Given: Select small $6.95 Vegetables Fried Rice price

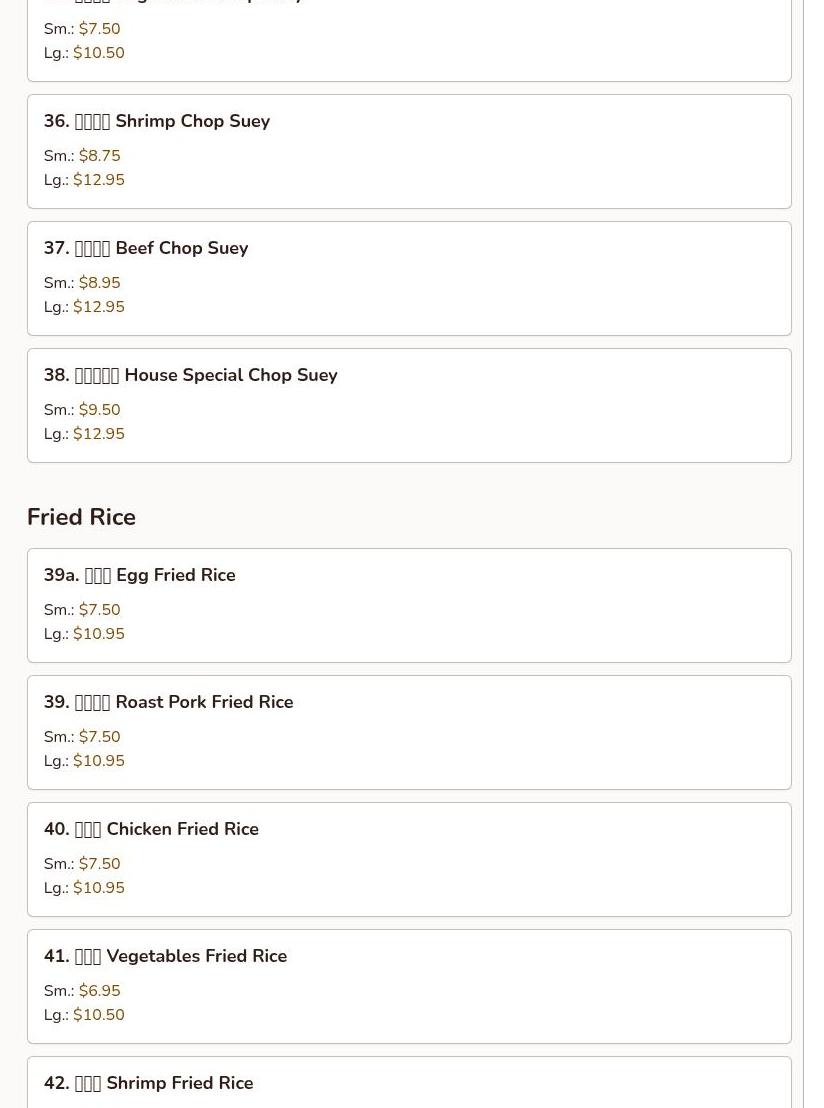Looking at the screenshot, I should click(99, 991).
